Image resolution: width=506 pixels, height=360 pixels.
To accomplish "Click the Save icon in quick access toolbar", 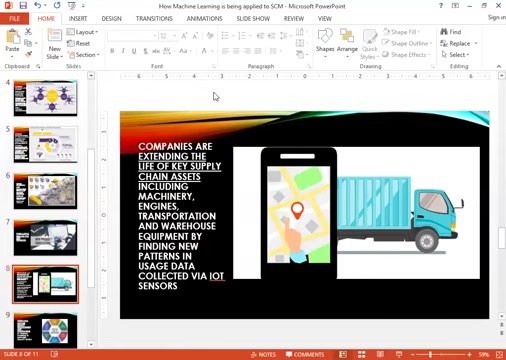I will click(x=23, y=5).
